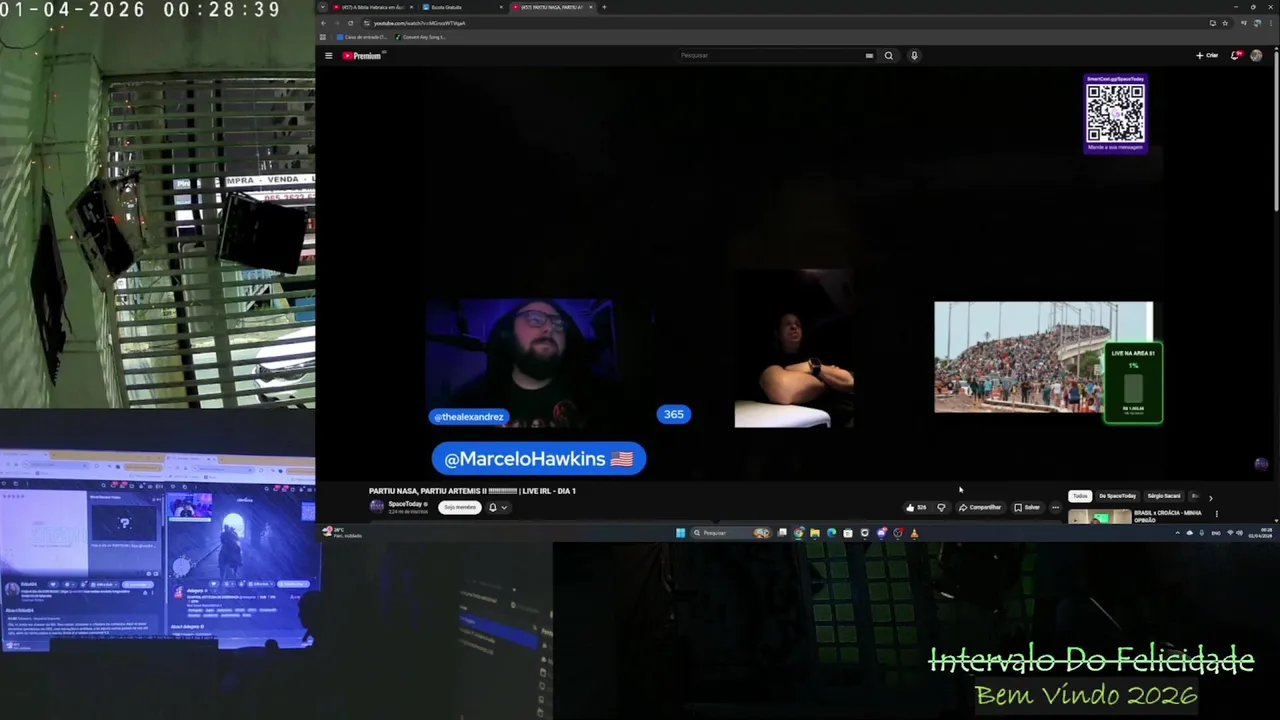Screen dimensions: 1280x720
Task: Open the Caixa de entrada bookmark
Action: [362, 37]
